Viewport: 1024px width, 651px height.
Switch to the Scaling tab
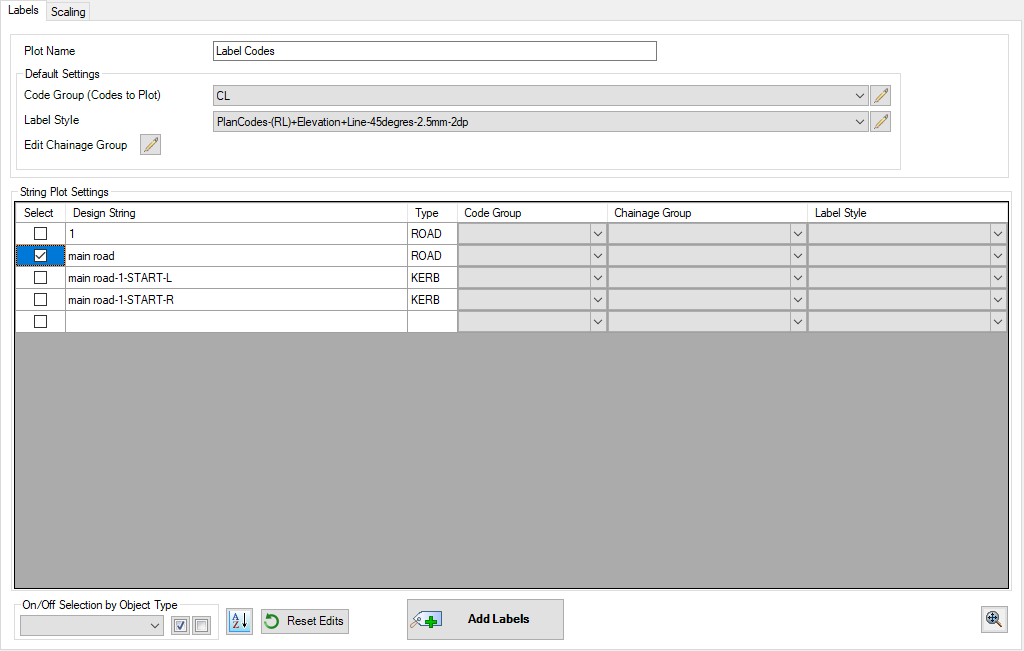click(x=68, y=12)
